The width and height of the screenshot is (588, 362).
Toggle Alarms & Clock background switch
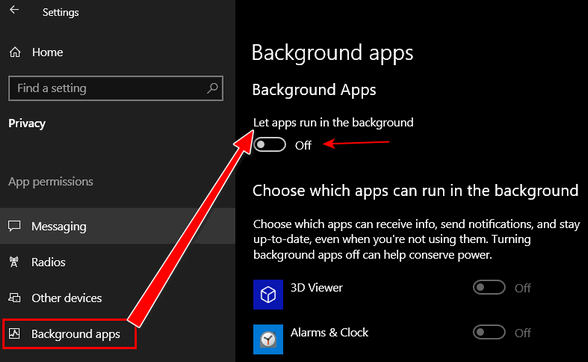pos(489,332)
